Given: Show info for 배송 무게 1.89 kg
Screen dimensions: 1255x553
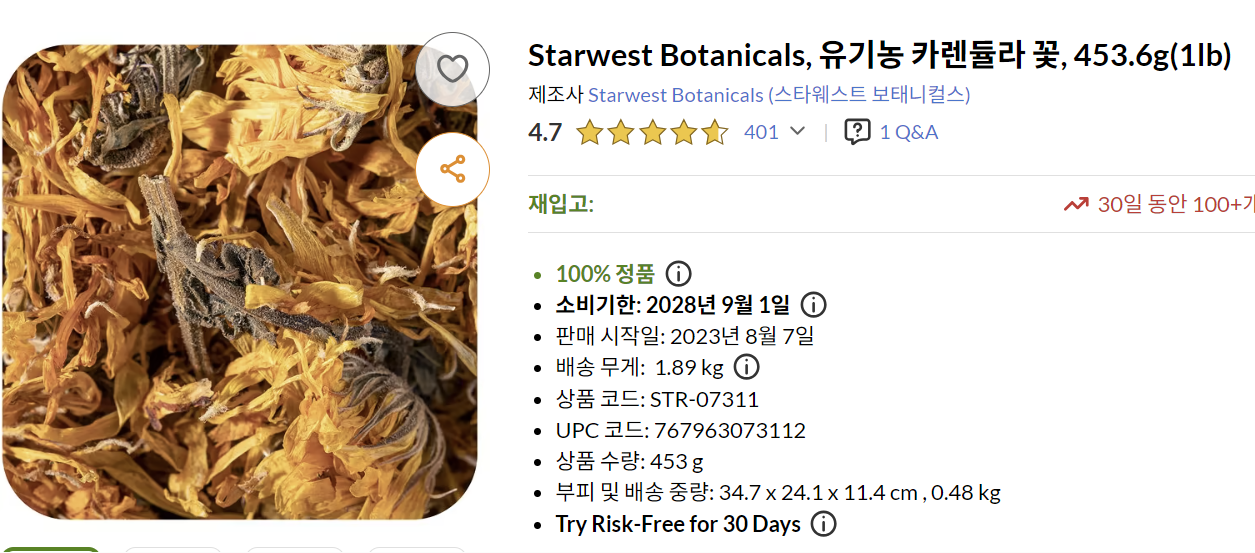Looking at the screenshot, I should [x=746, y=367].
